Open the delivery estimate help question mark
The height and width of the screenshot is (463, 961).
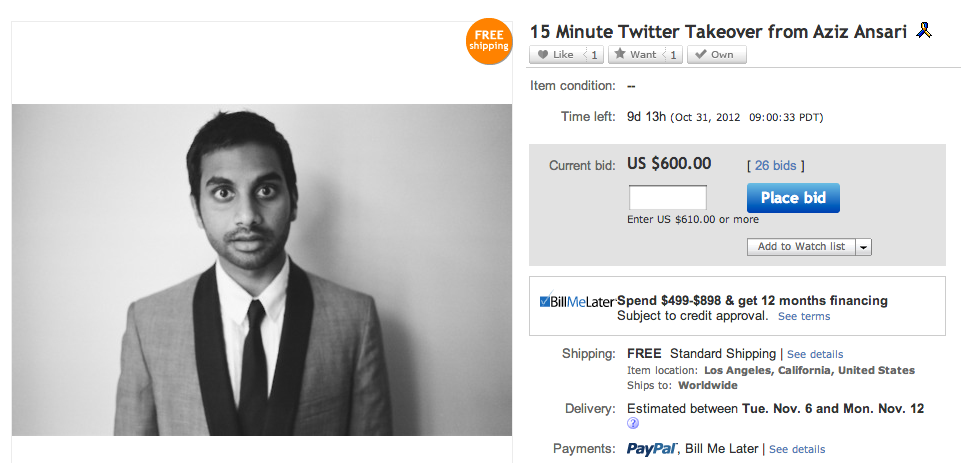pyautogui.click(x=633, y=423)
